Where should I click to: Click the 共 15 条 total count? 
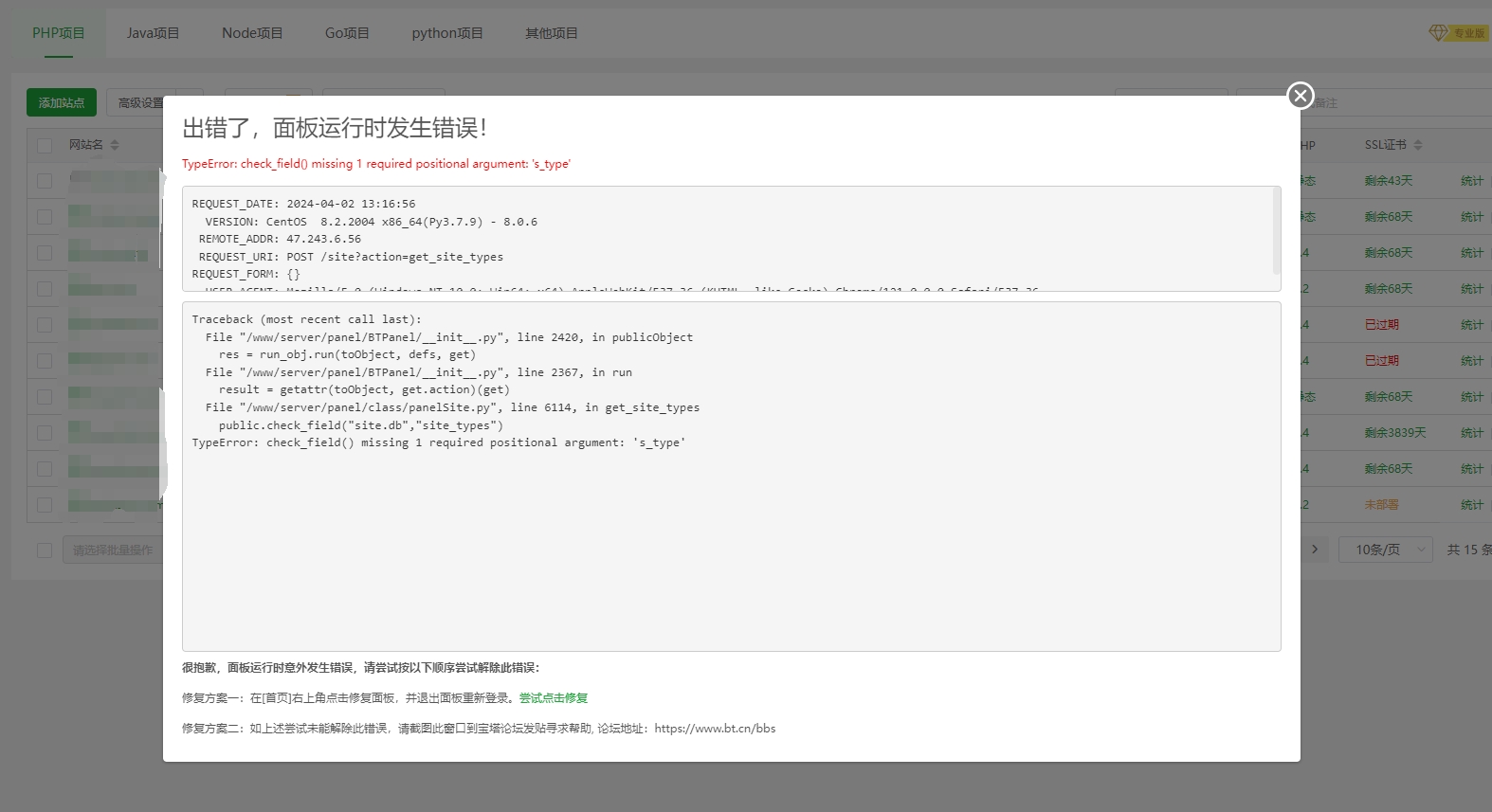[1469, 550]
